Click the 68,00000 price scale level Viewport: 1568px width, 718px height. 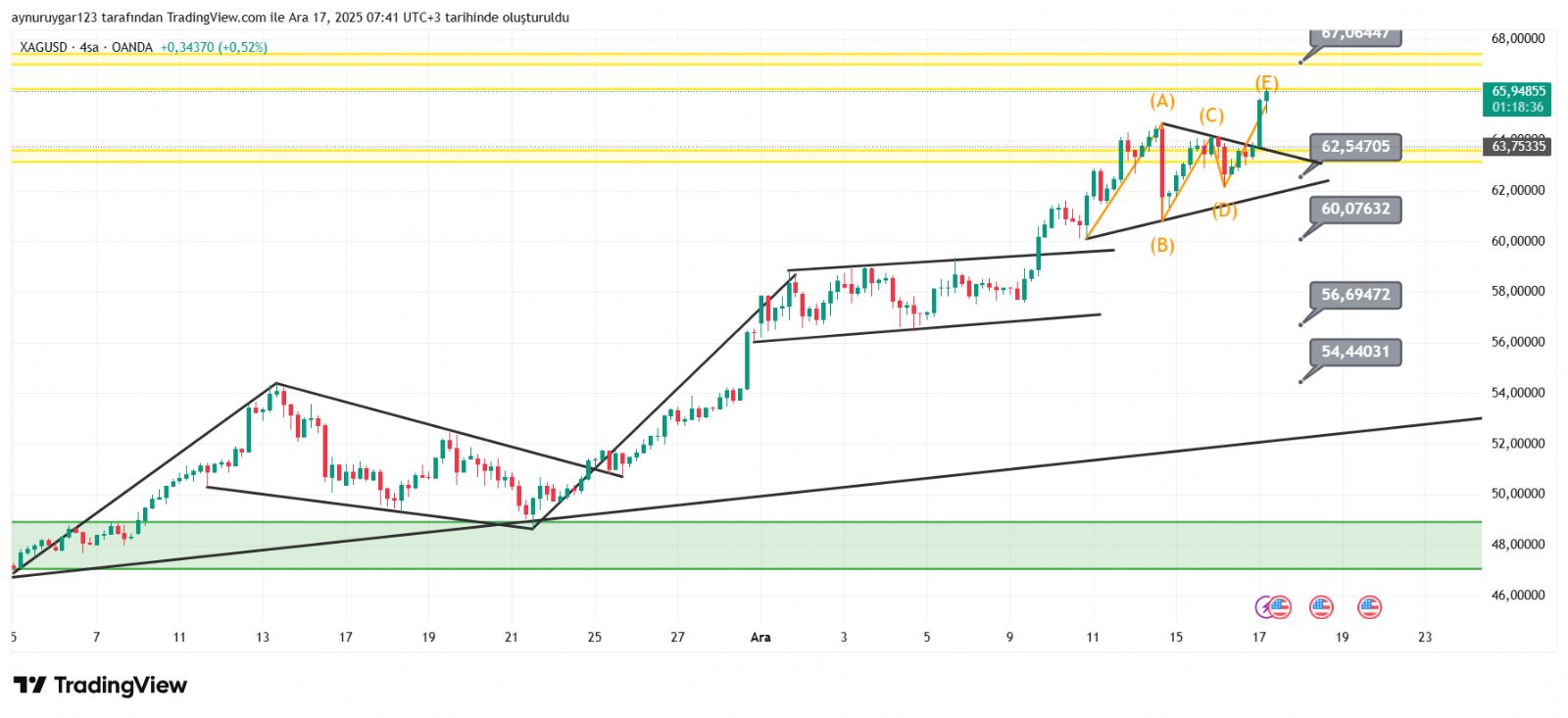click(x=1518, y=38)
